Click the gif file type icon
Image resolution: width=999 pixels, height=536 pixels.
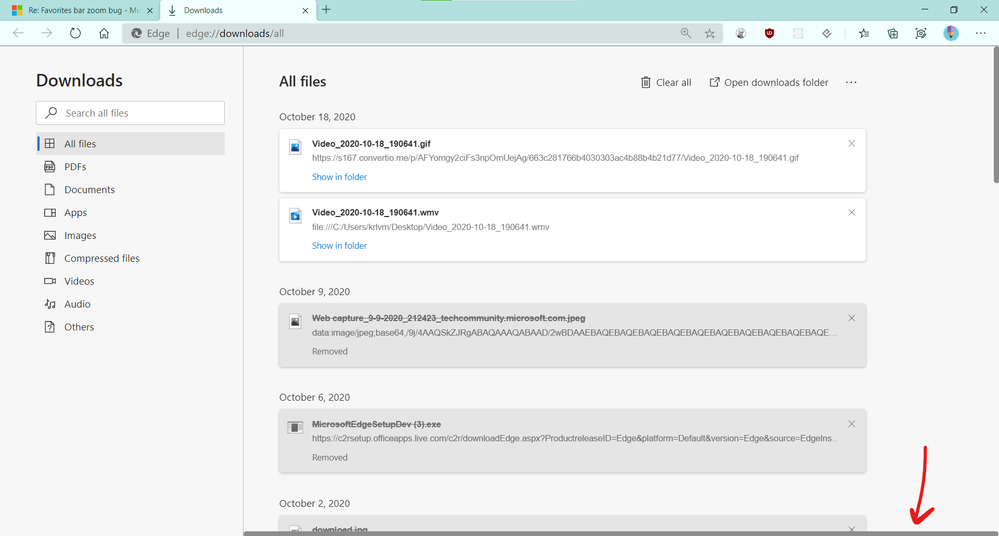pos(295,147)
